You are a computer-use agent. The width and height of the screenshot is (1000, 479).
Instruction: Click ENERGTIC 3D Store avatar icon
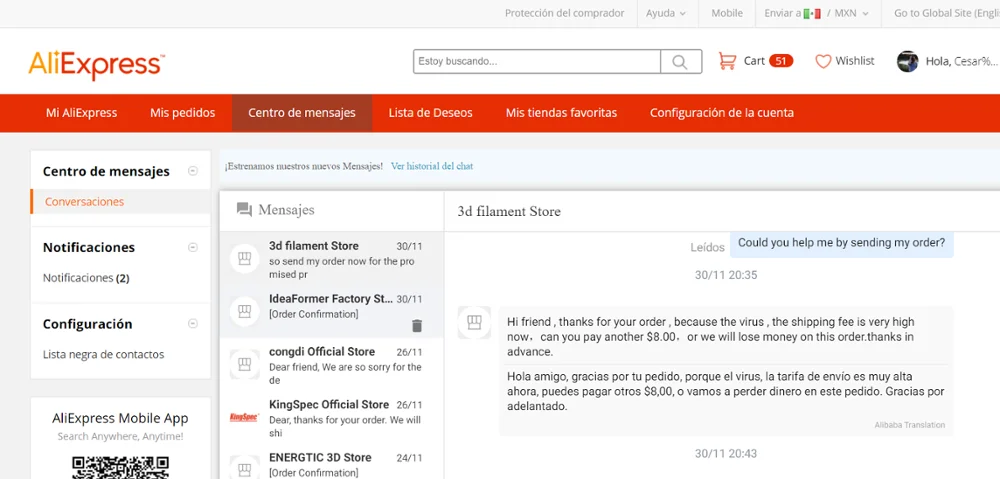tap(244, 469)
